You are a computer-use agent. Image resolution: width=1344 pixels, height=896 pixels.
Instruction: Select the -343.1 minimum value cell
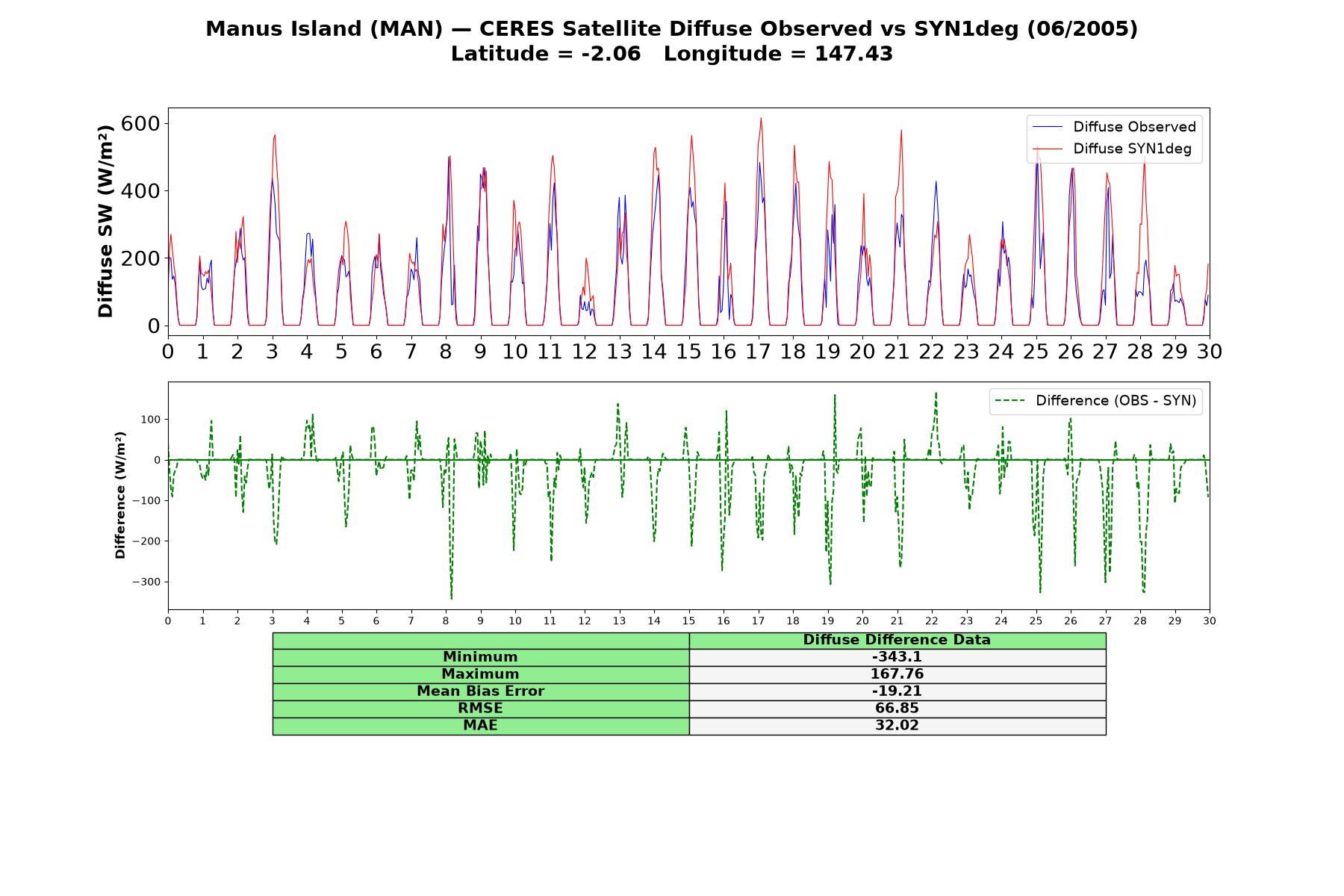click(x=897, y=657)
